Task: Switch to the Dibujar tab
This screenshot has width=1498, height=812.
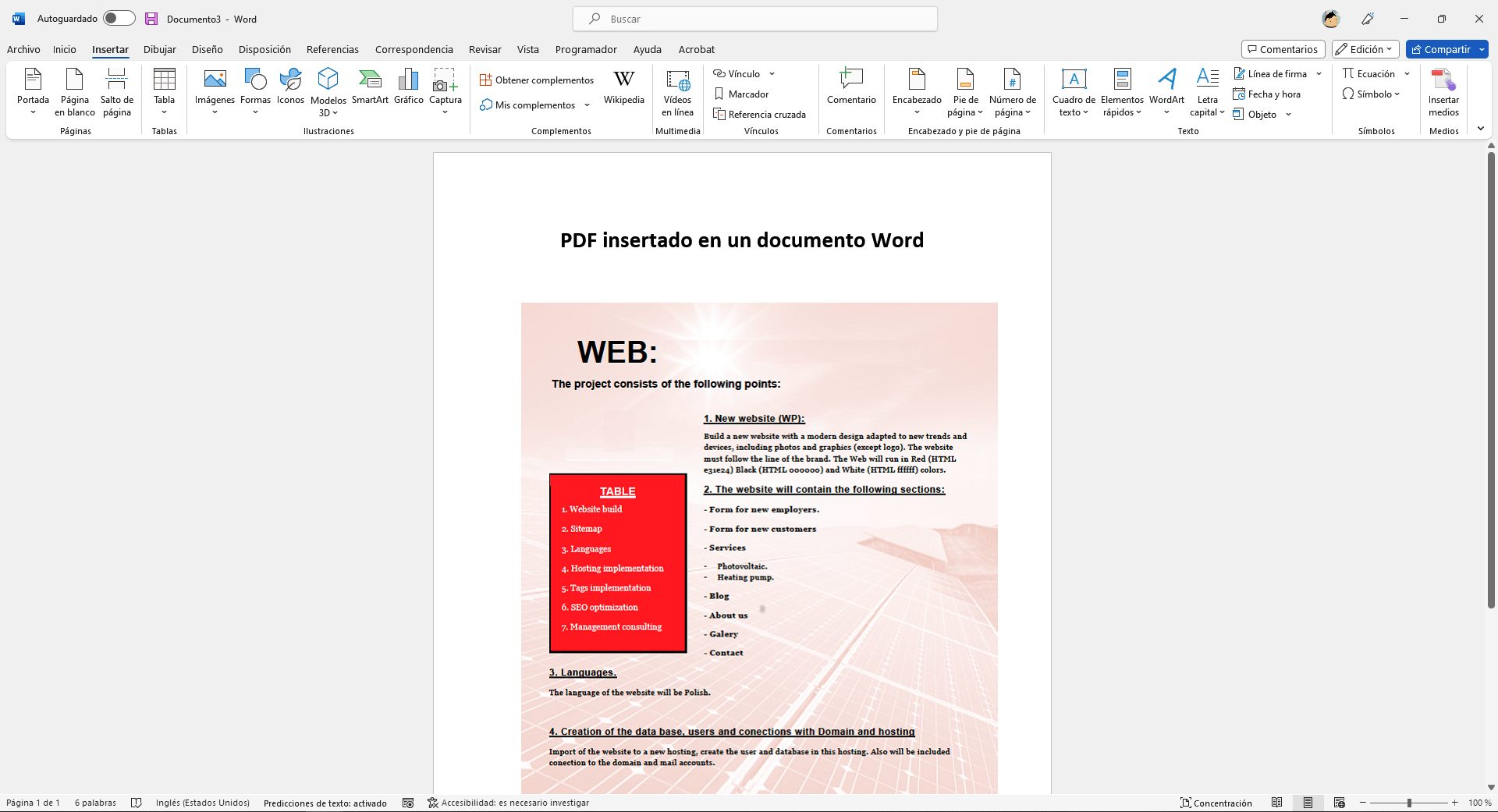Action: click(x=160, y=49)
